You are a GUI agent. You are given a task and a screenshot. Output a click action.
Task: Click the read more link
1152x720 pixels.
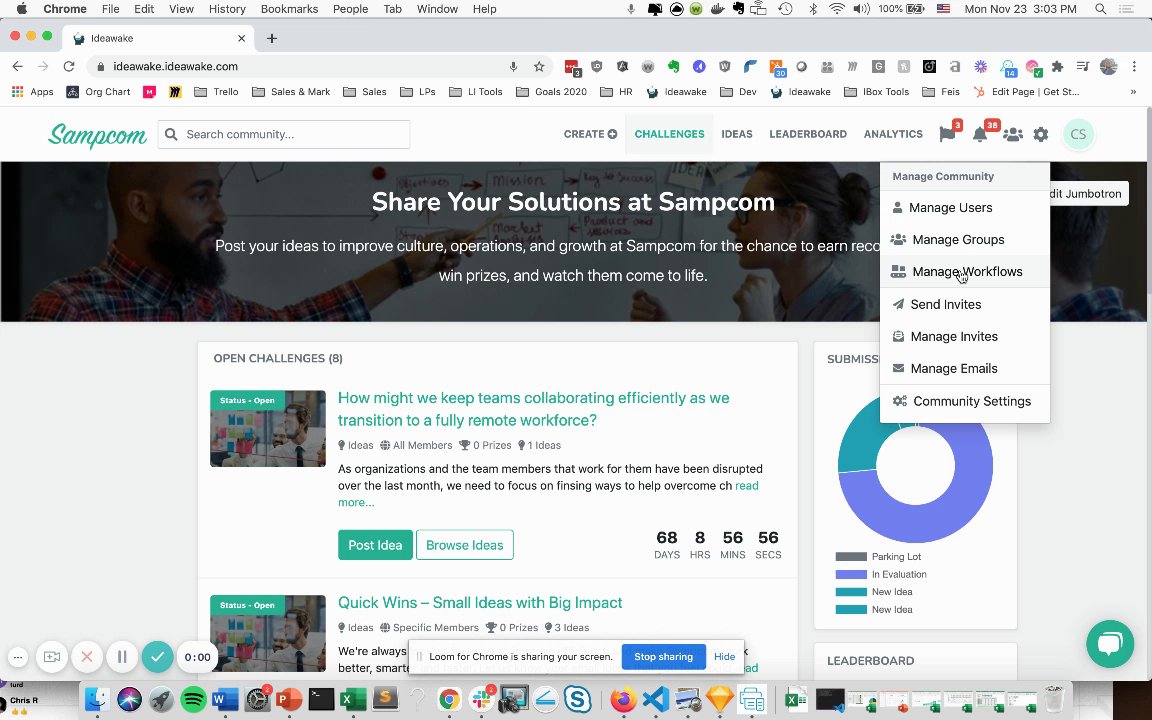coord(746,486)
